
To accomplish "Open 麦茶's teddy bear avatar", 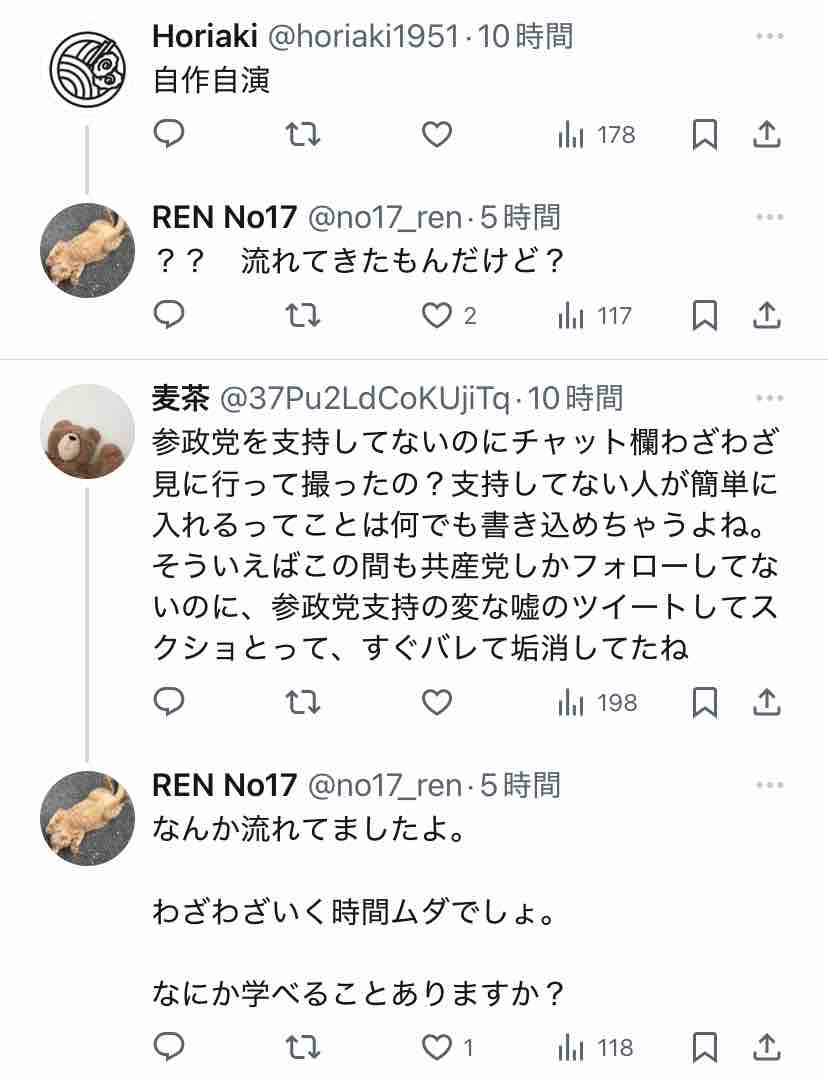I will (88, 431).
